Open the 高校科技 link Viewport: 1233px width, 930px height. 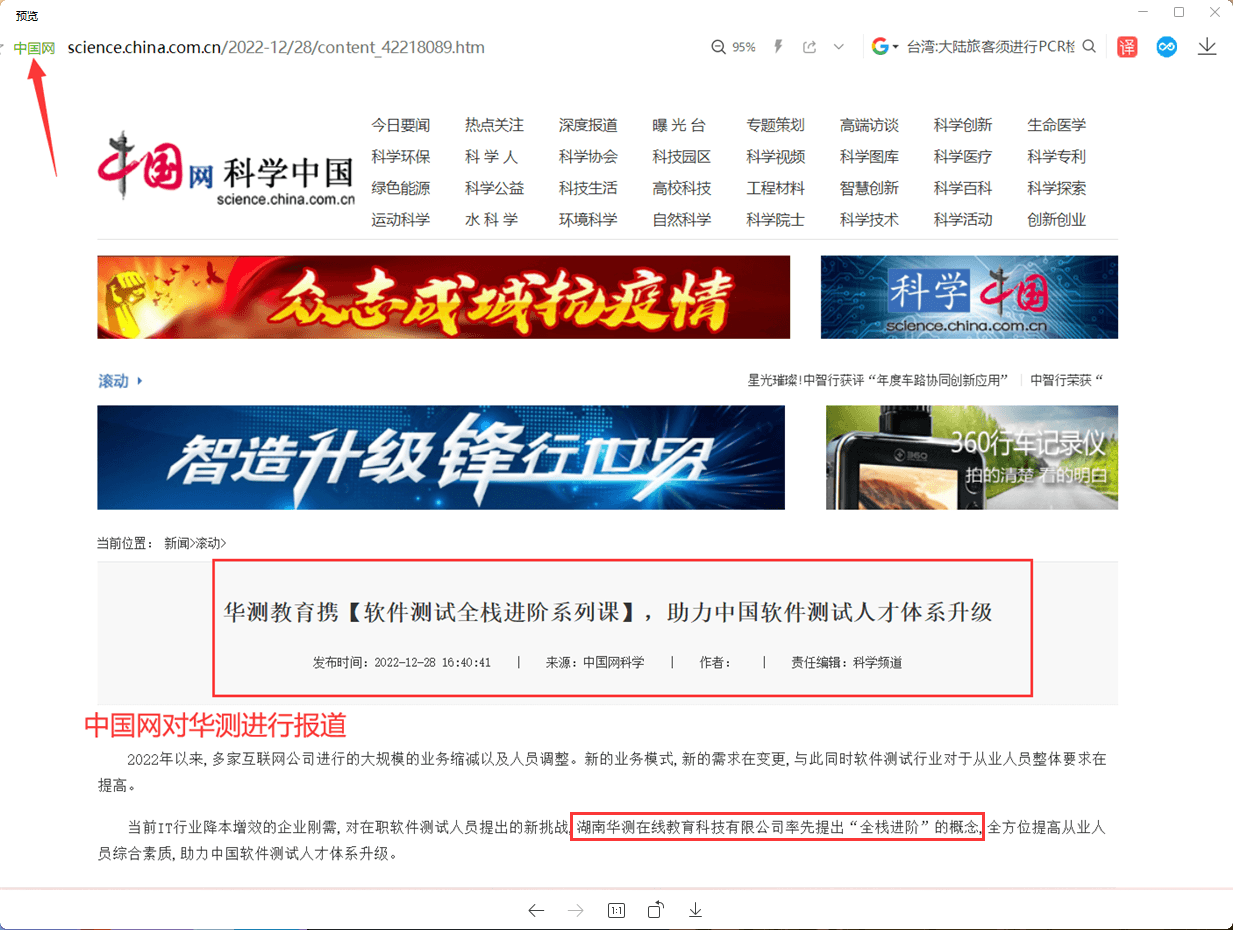(681, 188)
